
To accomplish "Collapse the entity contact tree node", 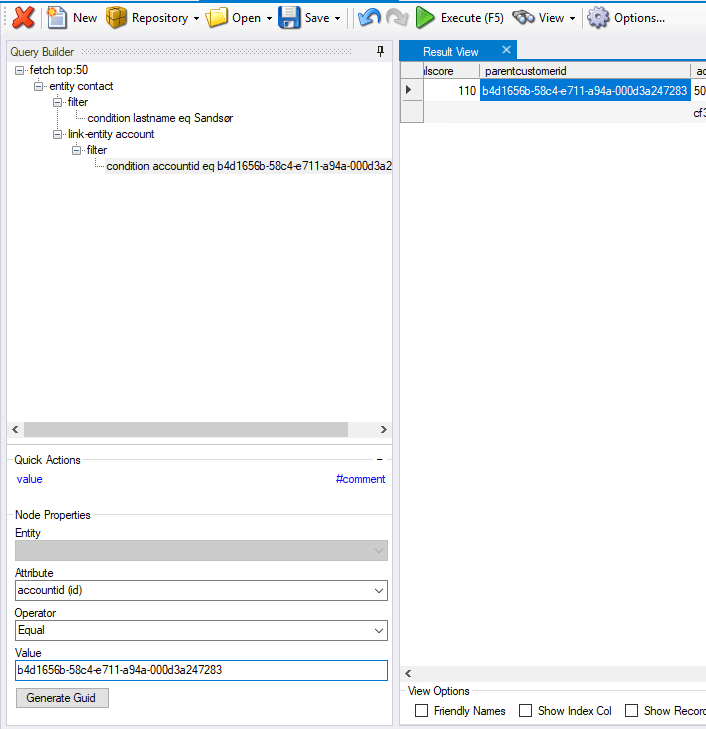I will click(39, 87).
